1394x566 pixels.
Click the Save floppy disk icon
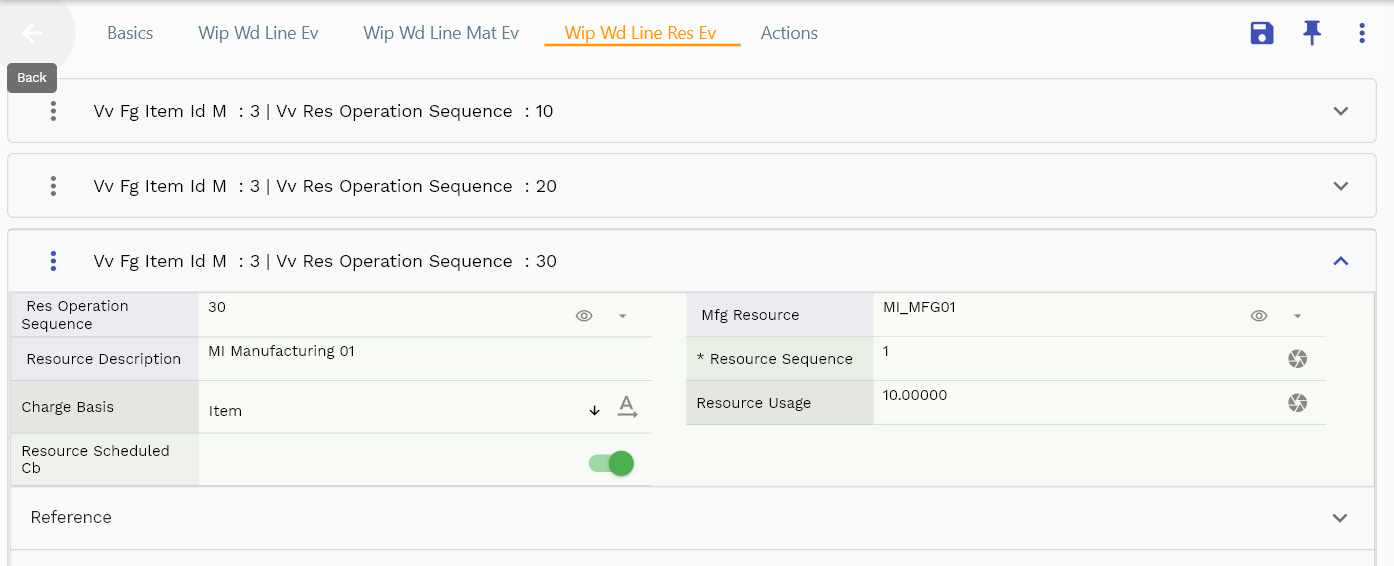coord(1262,33)
